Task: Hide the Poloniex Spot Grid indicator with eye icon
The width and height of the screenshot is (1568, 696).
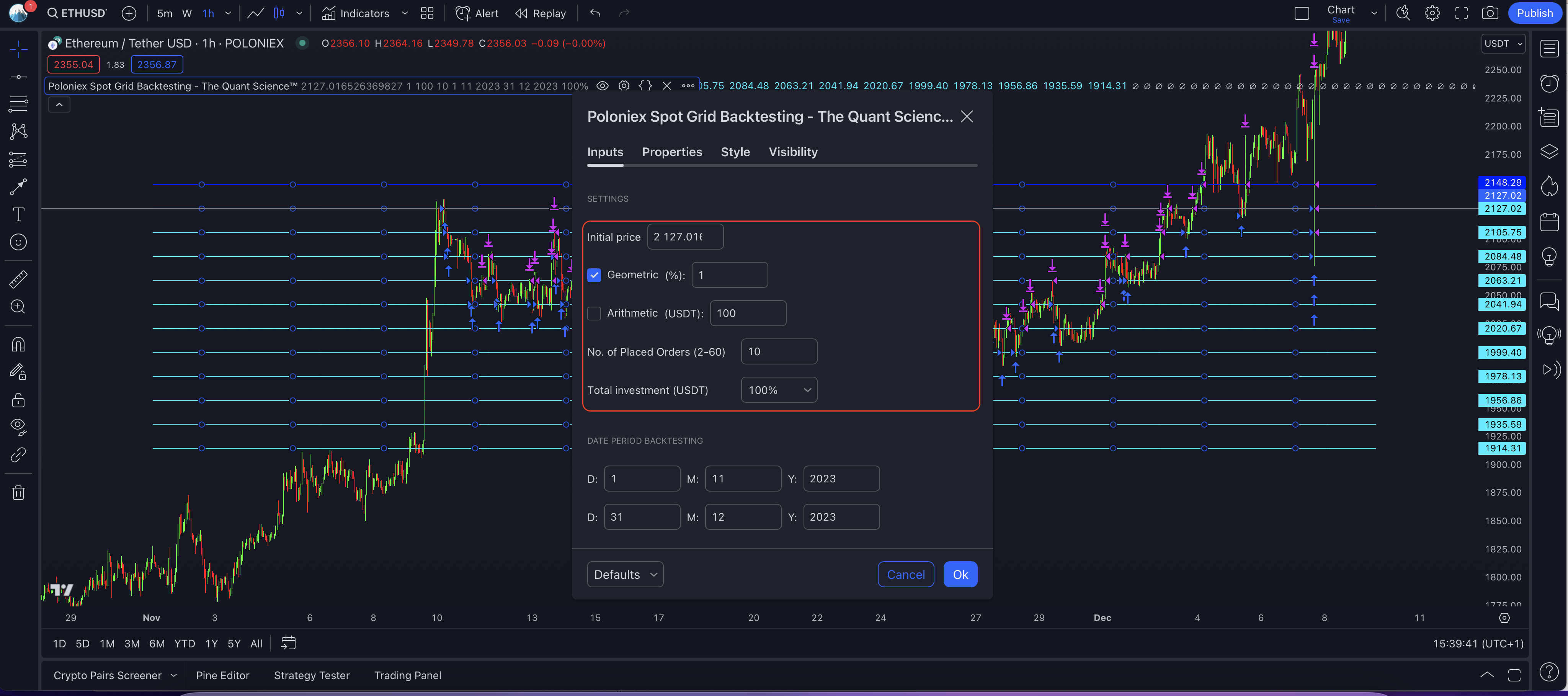Action: [602, 86]
